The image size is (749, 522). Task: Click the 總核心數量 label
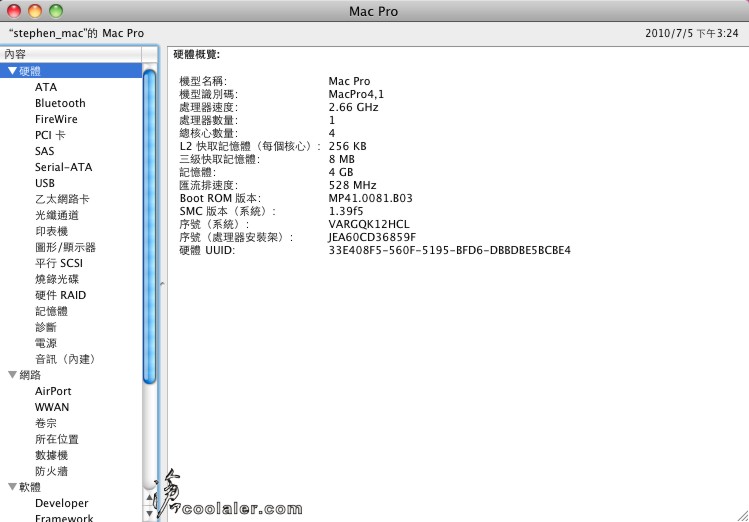coord(208,133)
